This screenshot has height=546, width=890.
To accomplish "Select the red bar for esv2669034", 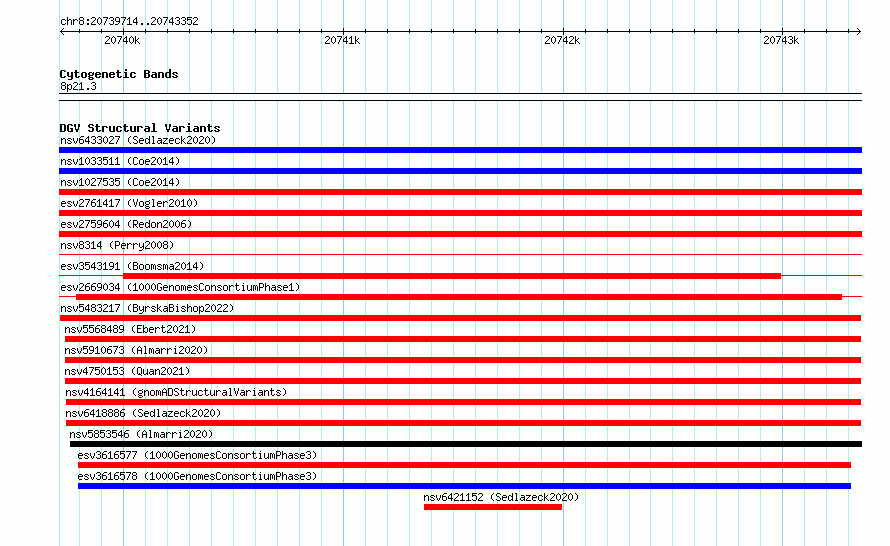I will pyautogui.click(x=459, y=297).
